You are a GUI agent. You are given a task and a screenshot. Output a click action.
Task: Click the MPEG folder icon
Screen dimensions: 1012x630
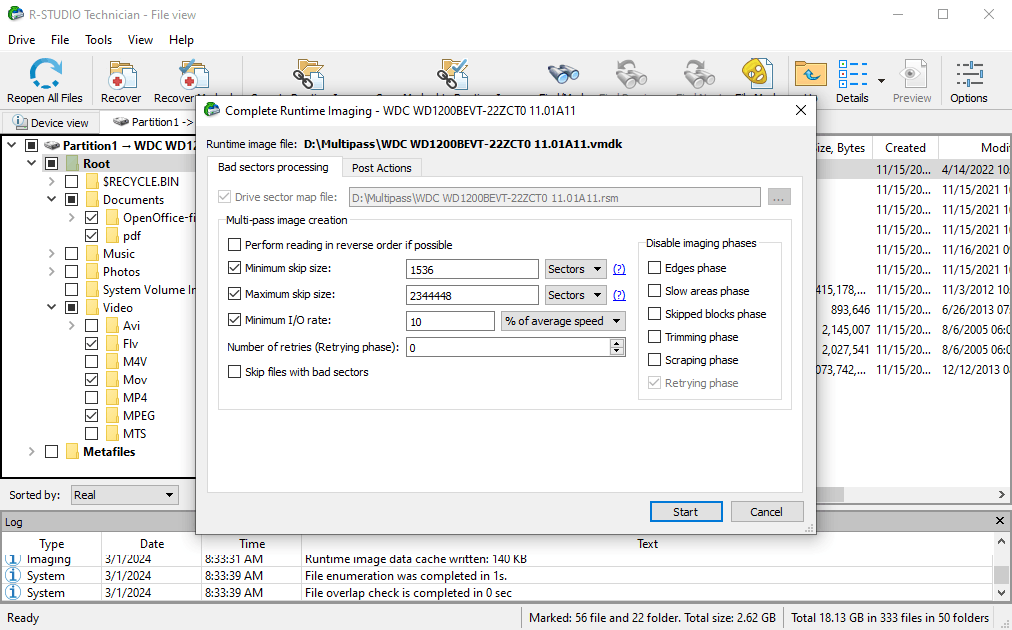pyautogui.click(x=112, y=416)
